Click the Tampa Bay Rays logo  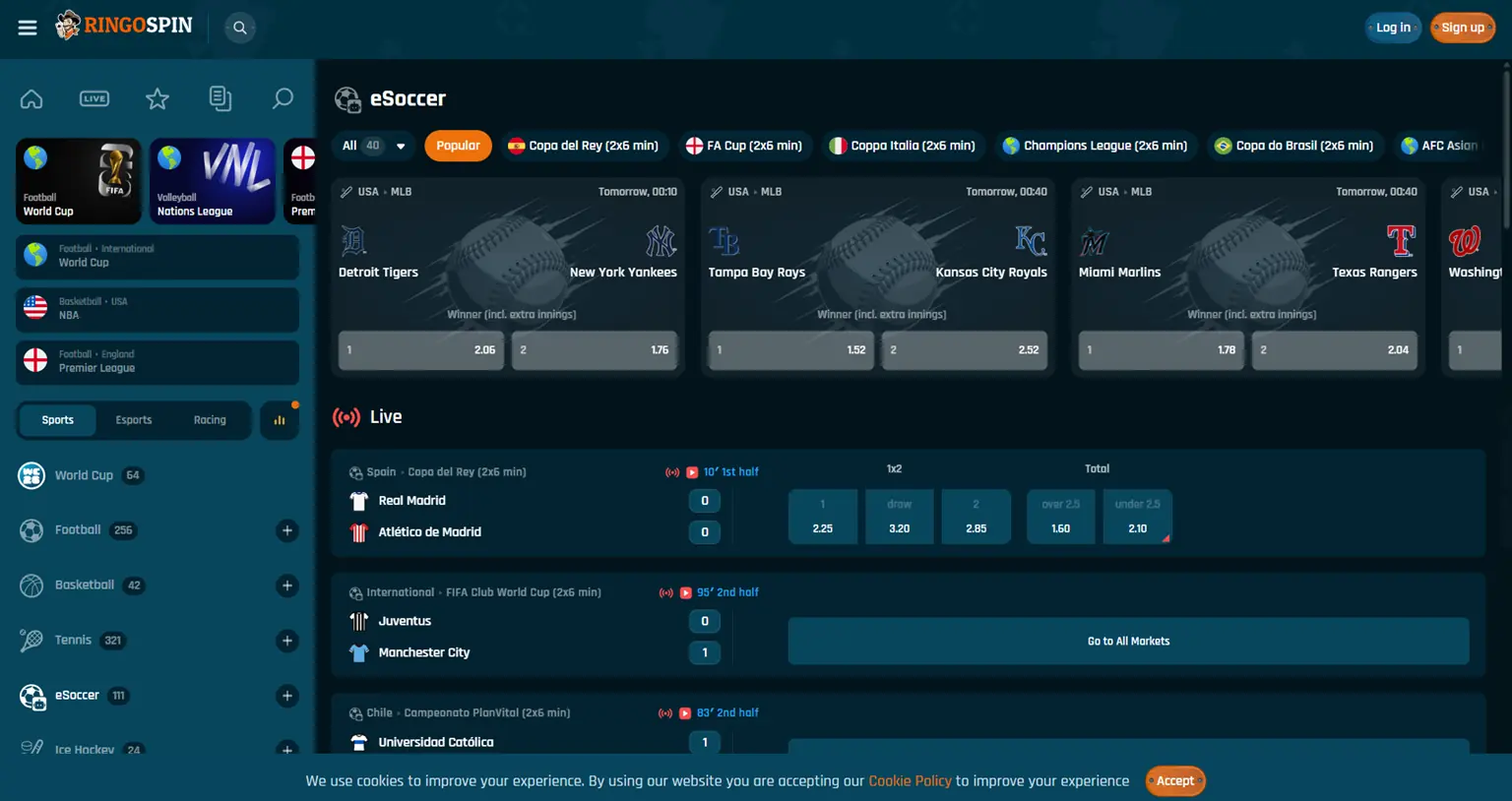(724, 241)
